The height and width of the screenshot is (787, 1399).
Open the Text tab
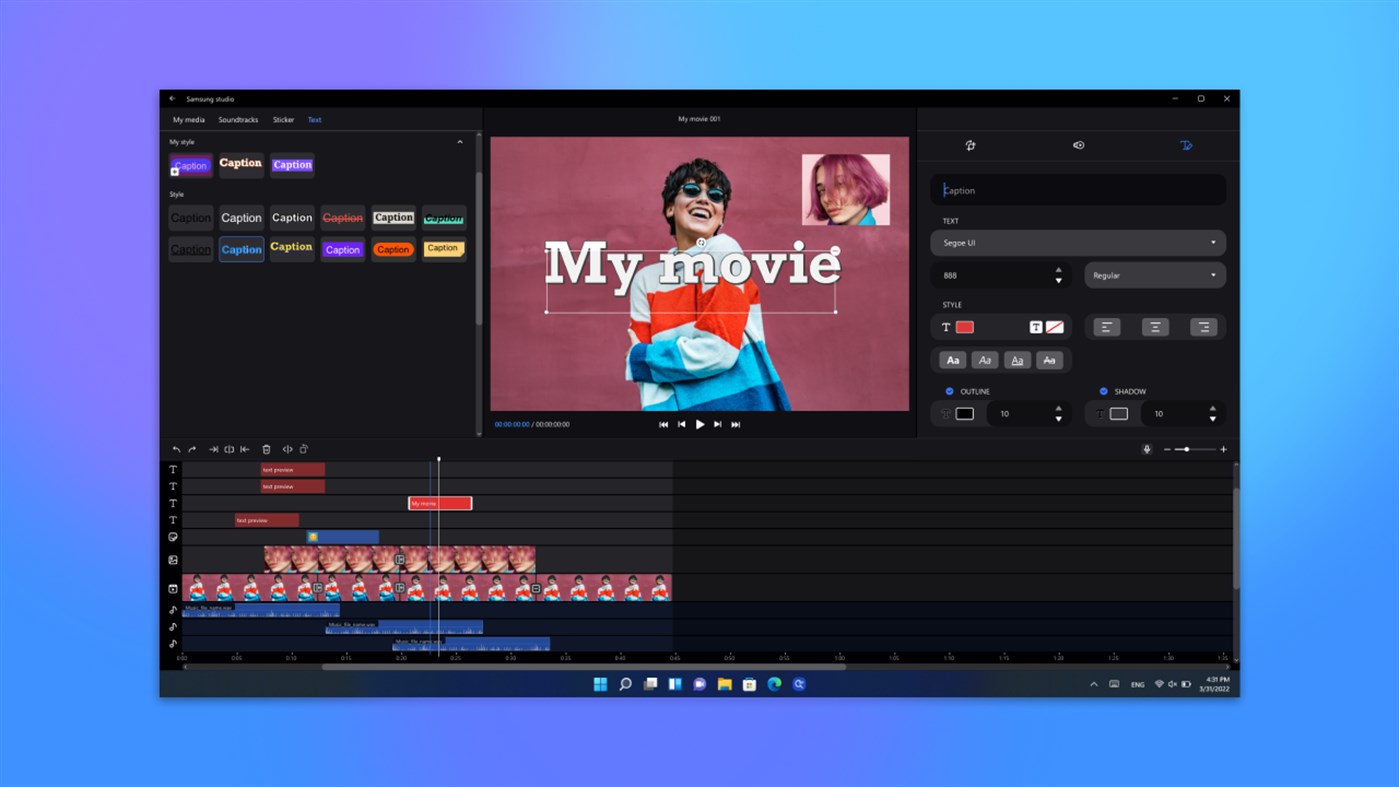(314, 120)
